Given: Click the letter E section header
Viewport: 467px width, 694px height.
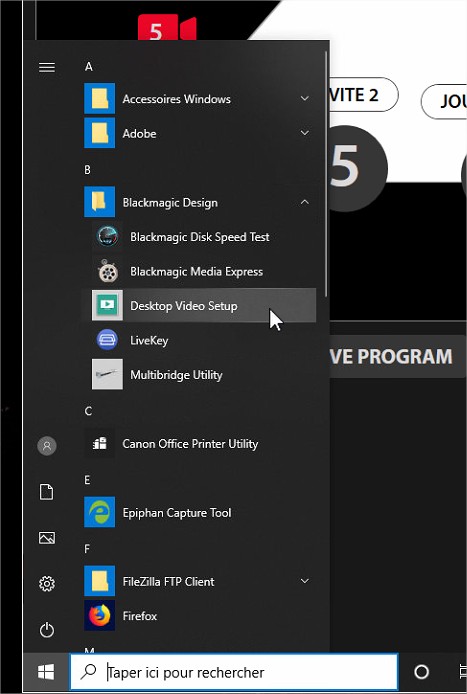Looking at the screenshot, I should pyautogui.click(x=87, y=480).
